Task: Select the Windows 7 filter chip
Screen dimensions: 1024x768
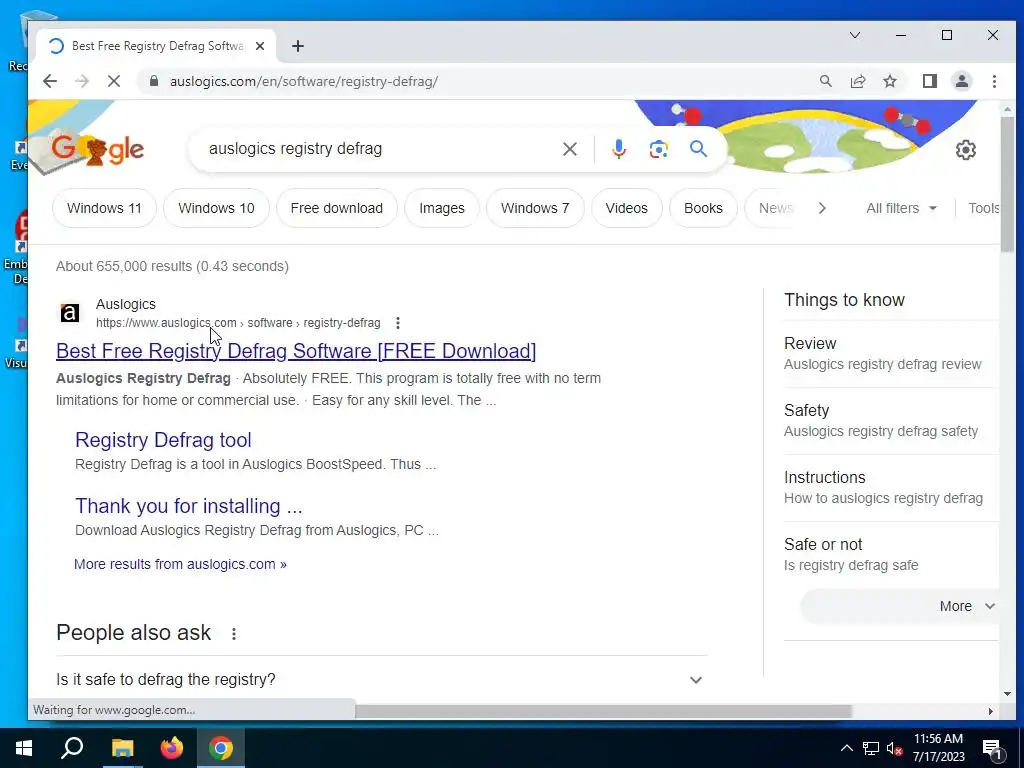Action: pyautogui.click(x=535, y=208)
